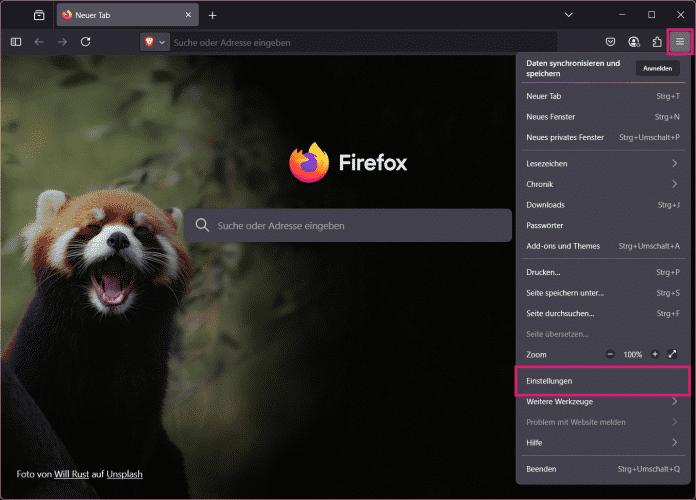Toggle the sidebar panel icon
This screenshot has height=500, width=696.
tap(15, 42)
